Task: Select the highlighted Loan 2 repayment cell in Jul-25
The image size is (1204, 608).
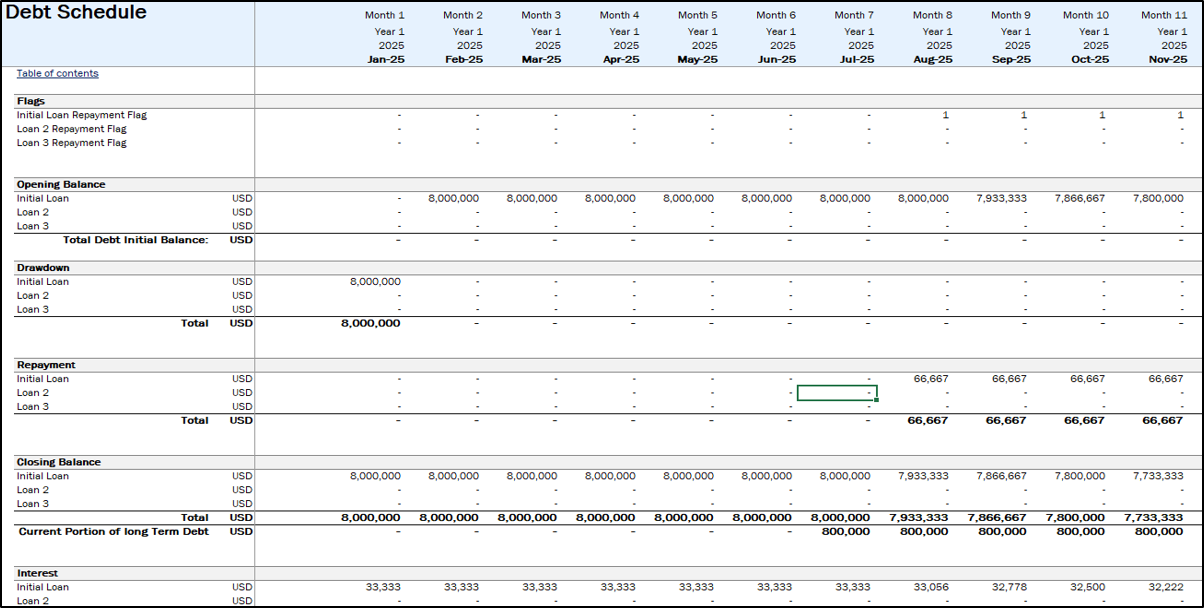Action: pos(837,393)
